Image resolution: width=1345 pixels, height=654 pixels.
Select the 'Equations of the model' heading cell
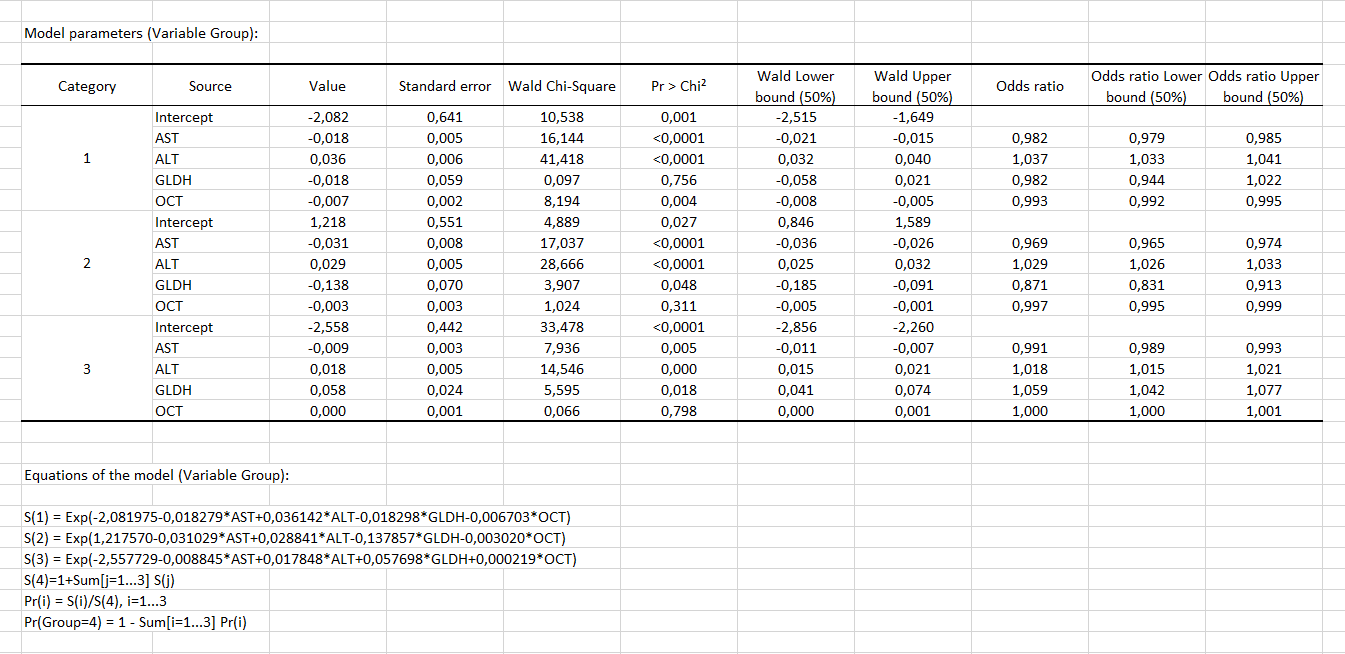[157, 474]
